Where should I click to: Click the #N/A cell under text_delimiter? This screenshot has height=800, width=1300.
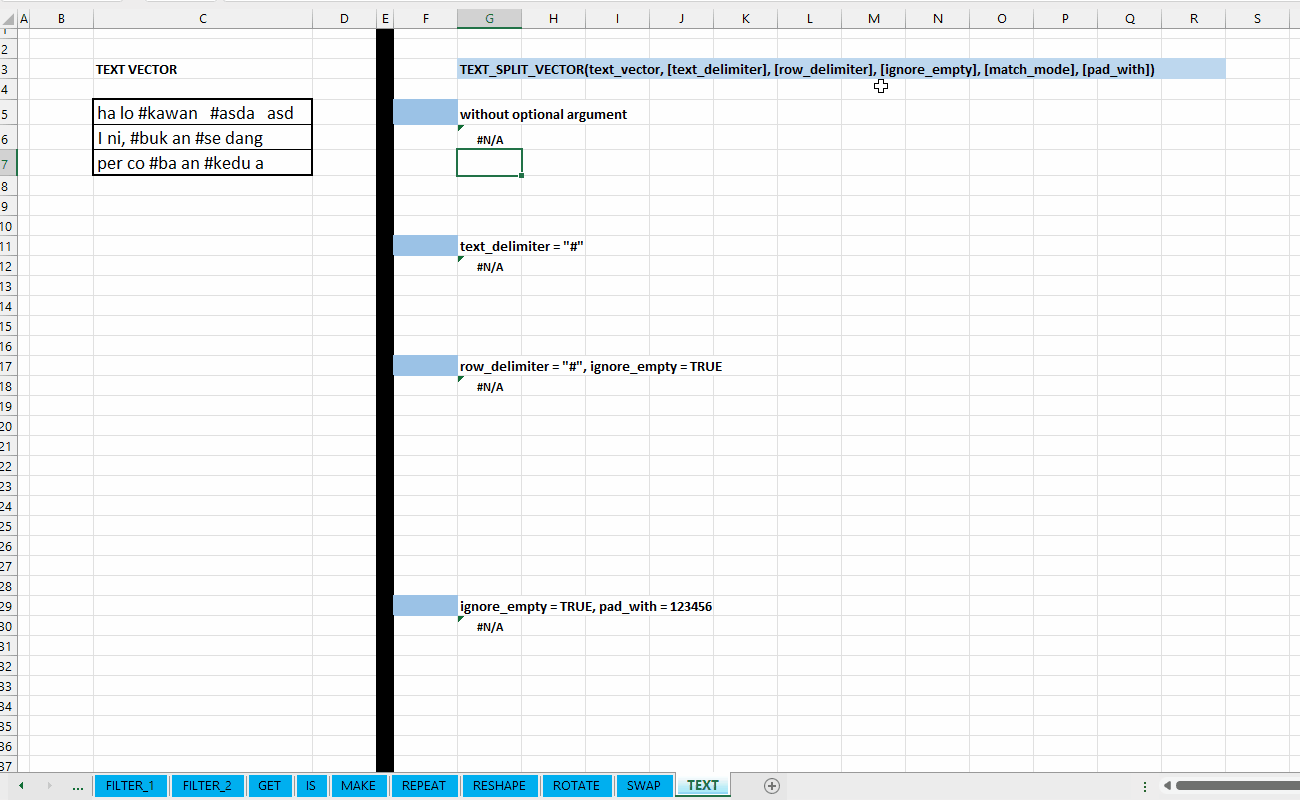[489, 267]
